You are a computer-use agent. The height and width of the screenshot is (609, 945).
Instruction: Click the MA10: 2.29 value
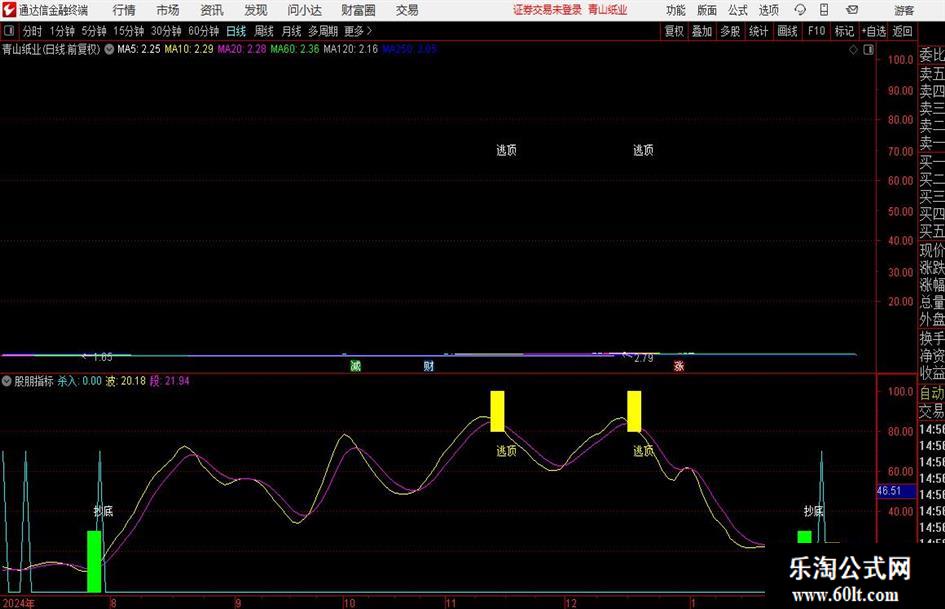click(x=189, y=49)
